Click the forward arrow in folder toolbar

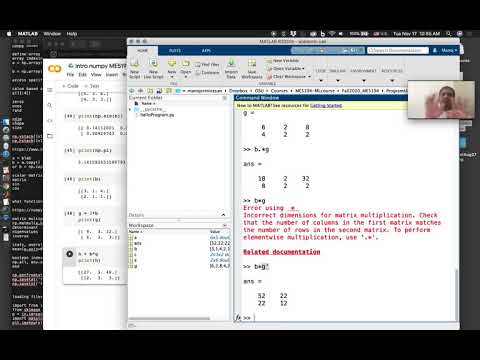pos(141,91)
